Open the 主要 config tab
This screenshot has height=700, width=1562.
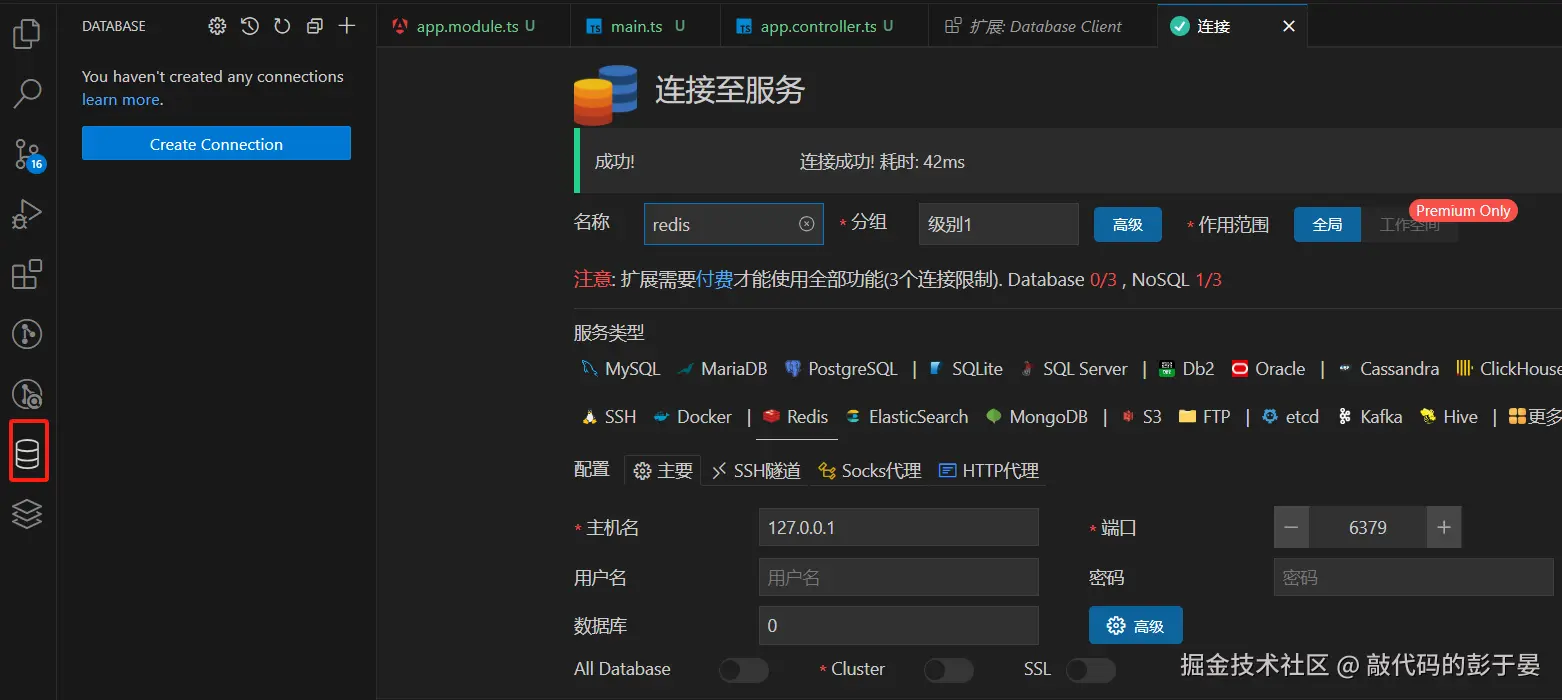pyautogui.click(x=663, y=470)
